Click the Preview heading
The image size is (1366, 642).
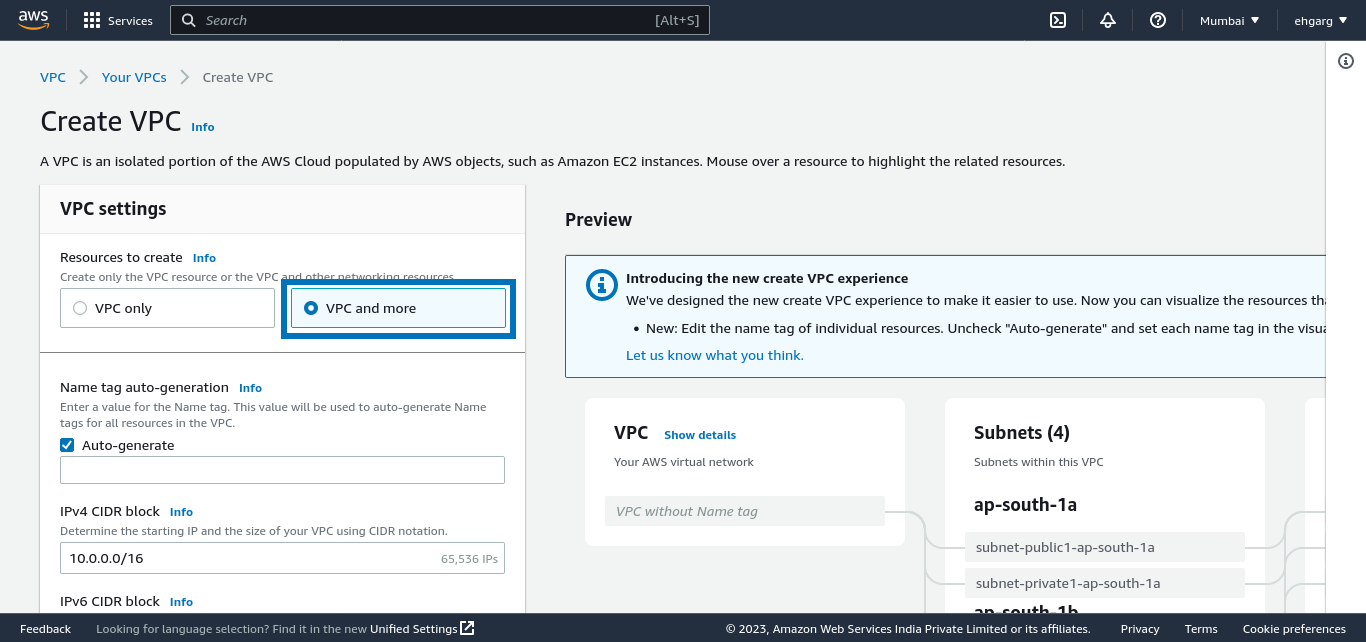pos(598,220)
